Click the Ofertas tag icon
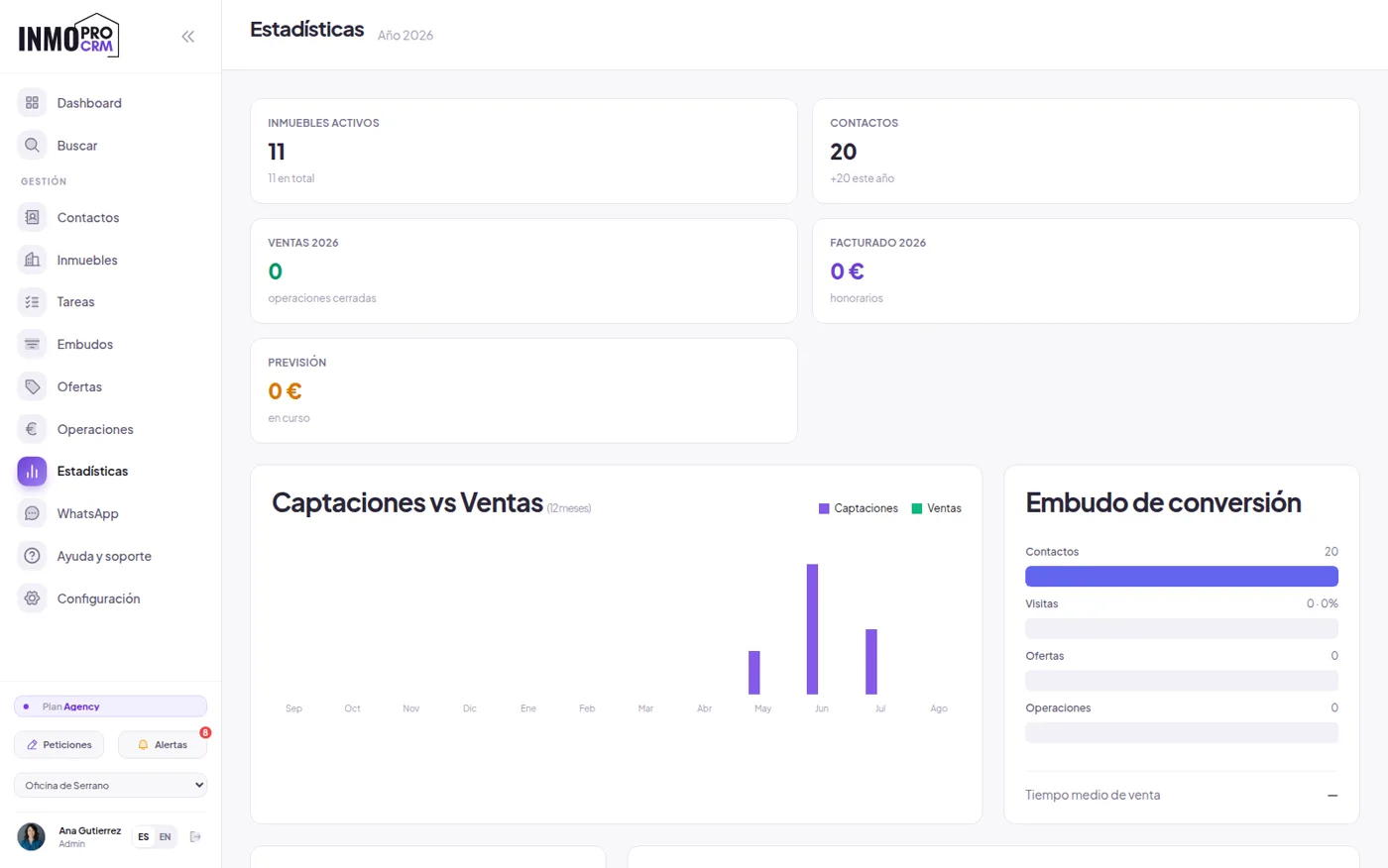Image resolution: width=1388 pixels, height=868 pixels. pyautogui.click(x=32, y=387)
